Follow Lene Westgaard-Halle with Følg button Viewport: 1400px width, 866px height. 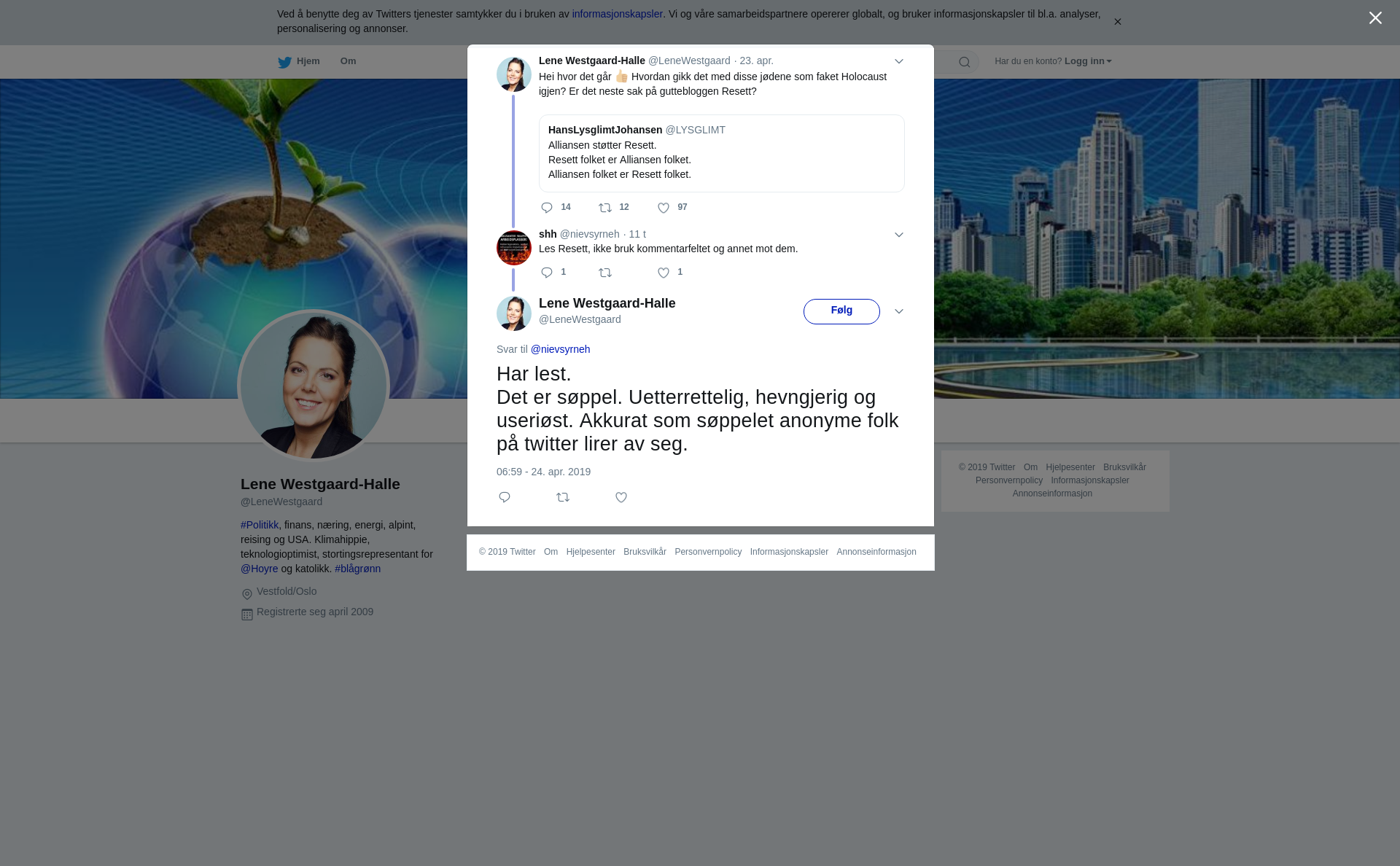pos(841,311)
